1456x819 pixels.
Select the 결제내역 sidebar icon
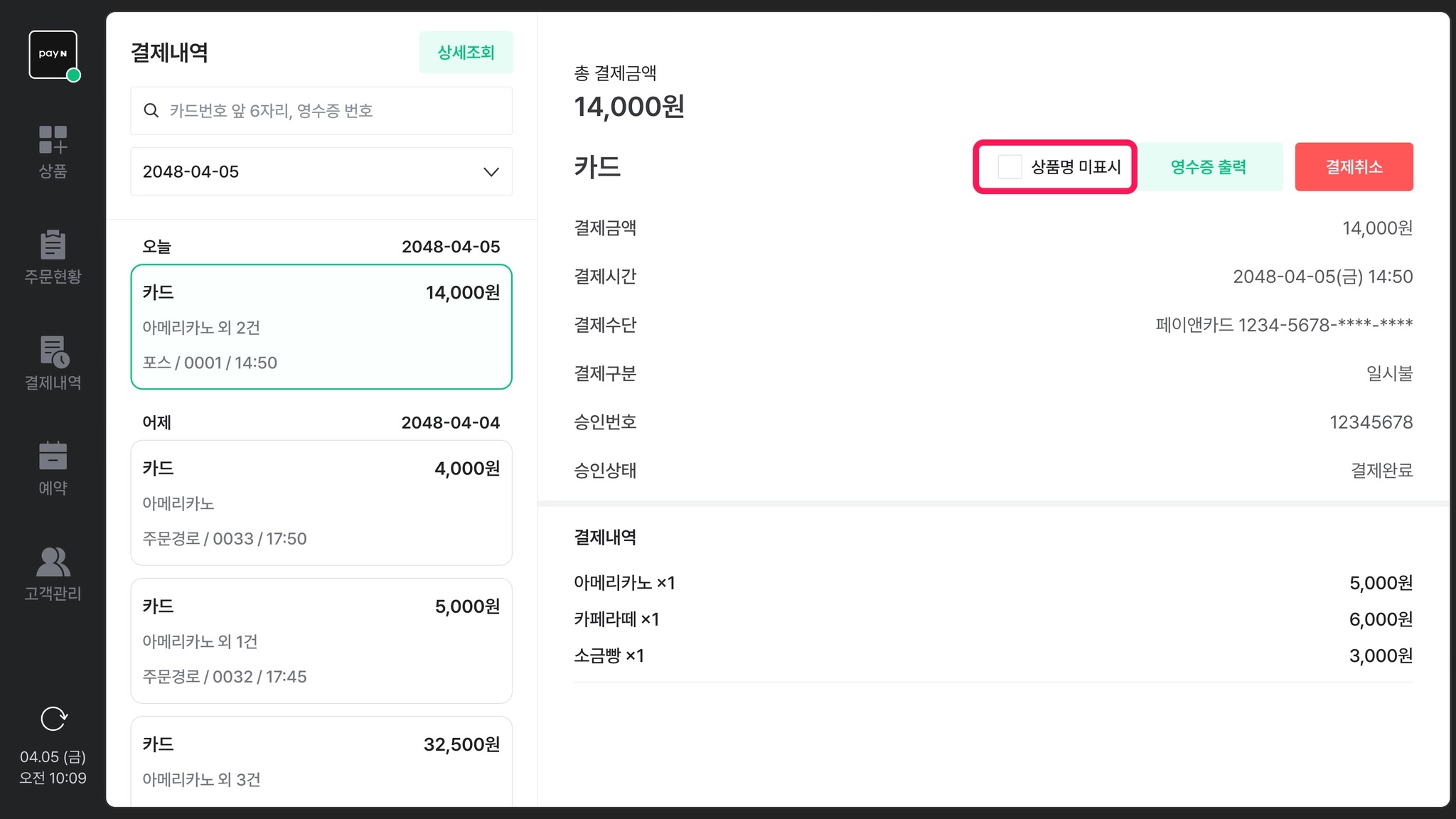click(x=53, y=351)
